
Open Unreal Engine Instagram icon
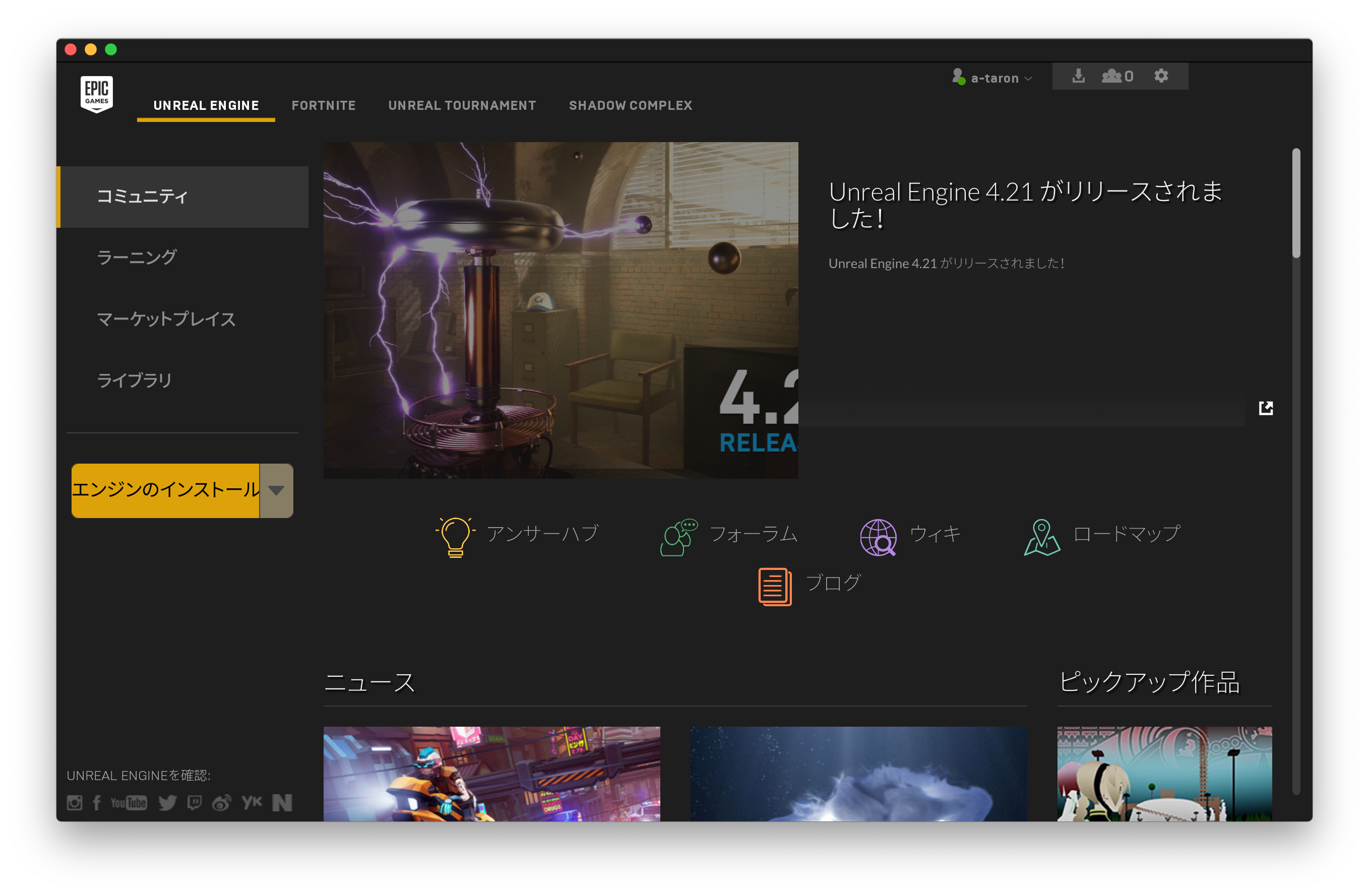[74, 802]
